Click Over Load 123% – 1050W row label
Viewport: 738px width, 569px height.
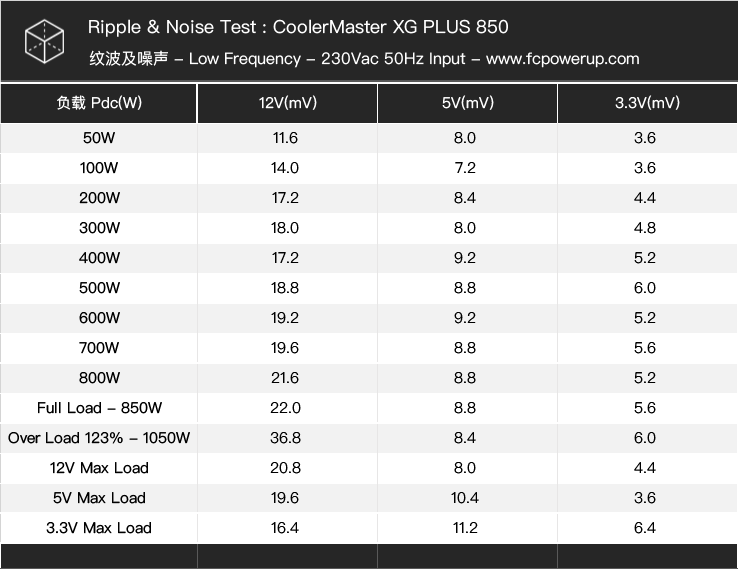(x=99, y=438)
